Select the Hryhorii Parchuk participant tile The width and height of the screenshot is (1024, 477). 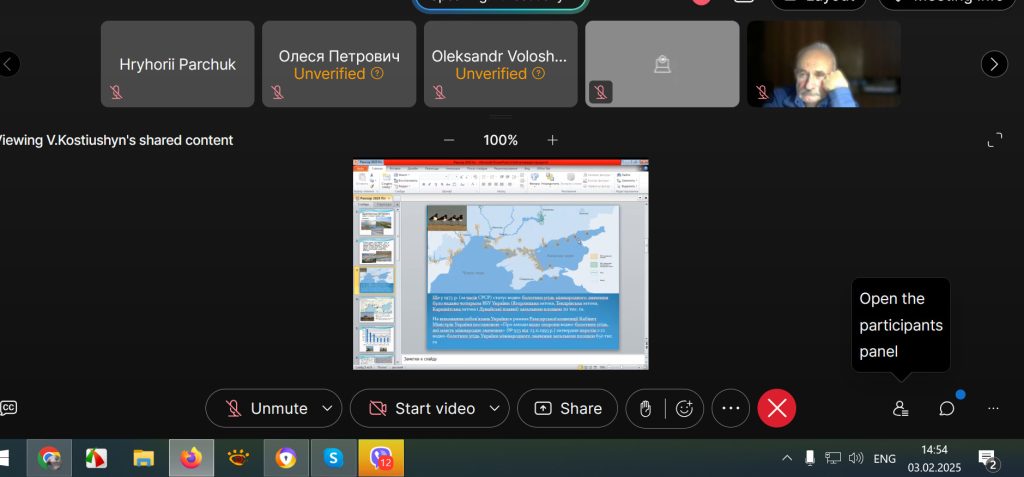178,64
